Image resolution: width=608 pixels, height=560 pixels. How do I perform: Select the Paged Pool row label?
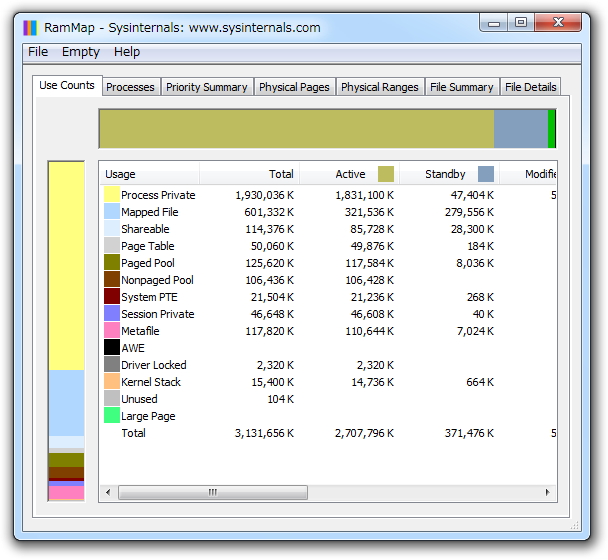pos(148,263)
